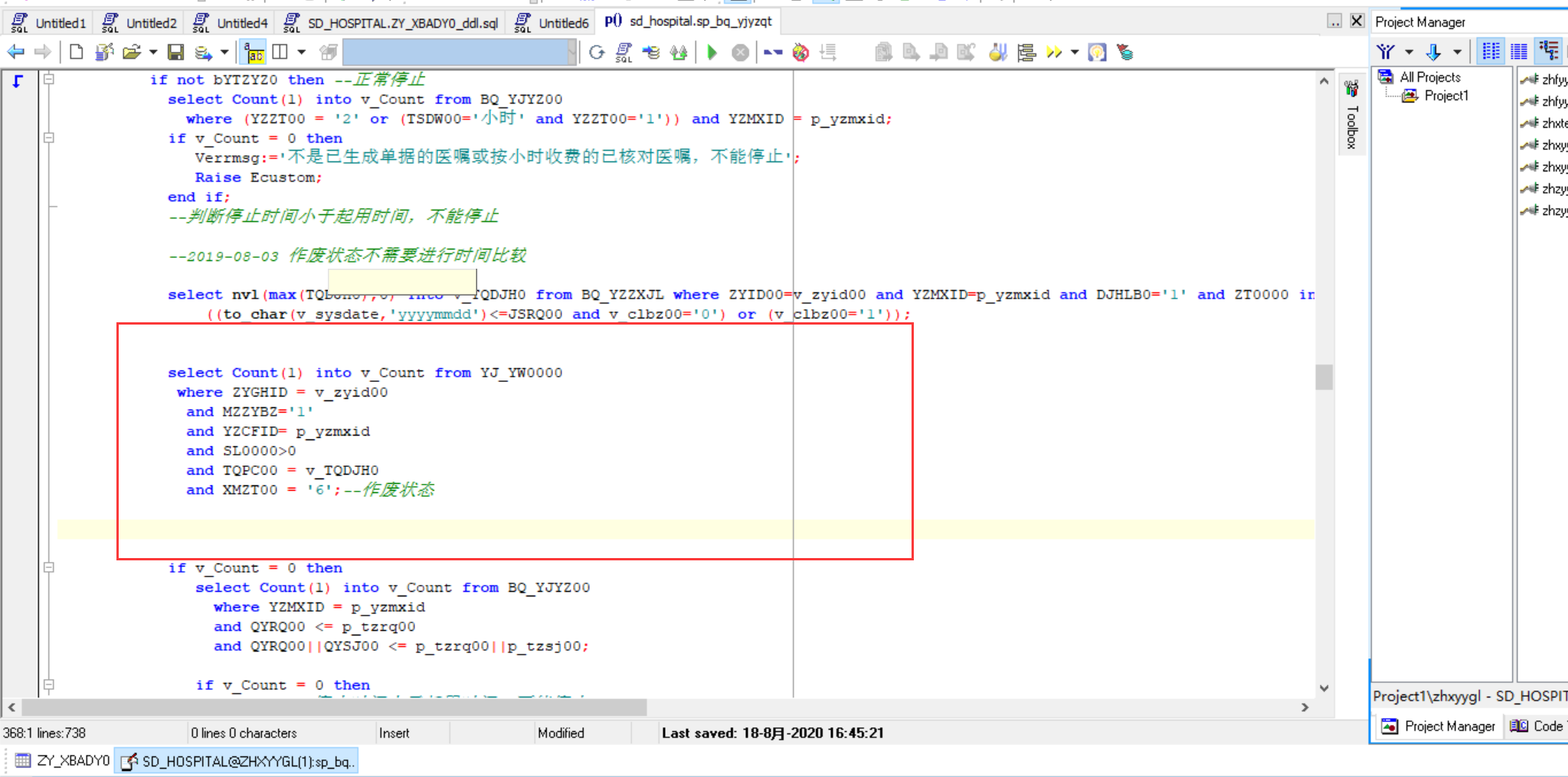The height and width of the screenshot is (777, 1568).
Task: Click the Project Manager filter icon
Action: coord(1386,52)
